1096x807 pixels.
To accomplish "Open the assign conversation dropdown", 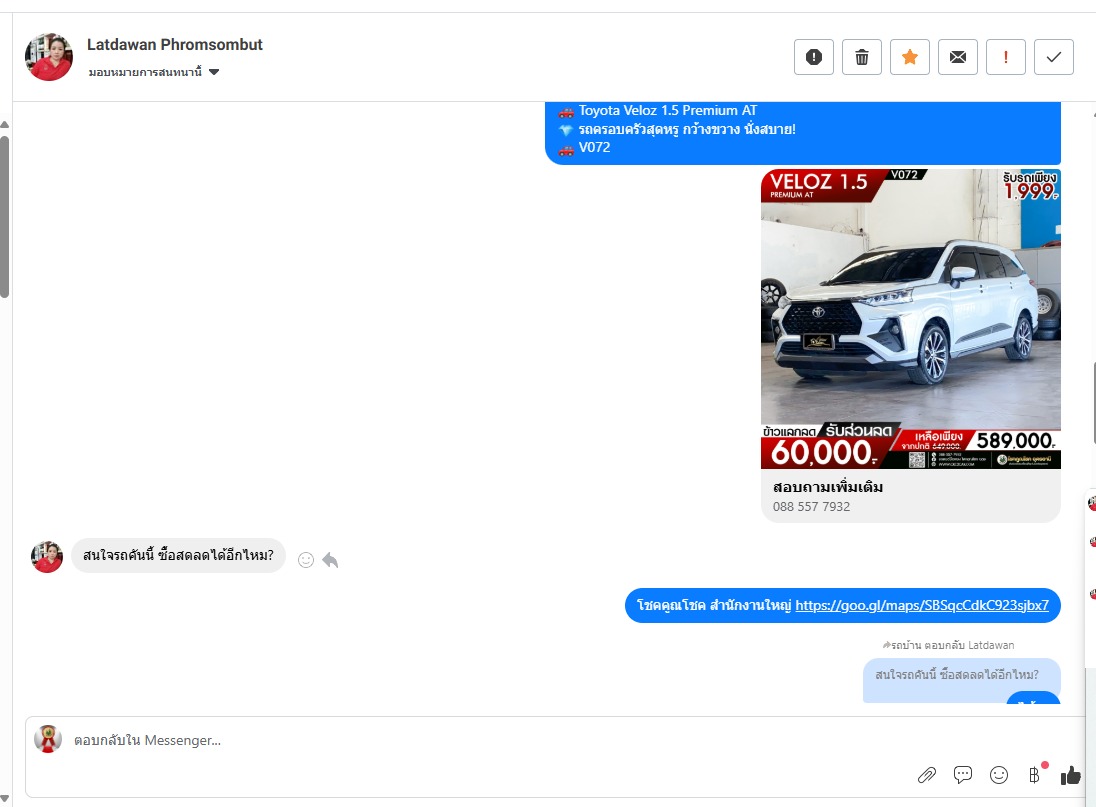I will click(154, 72).
